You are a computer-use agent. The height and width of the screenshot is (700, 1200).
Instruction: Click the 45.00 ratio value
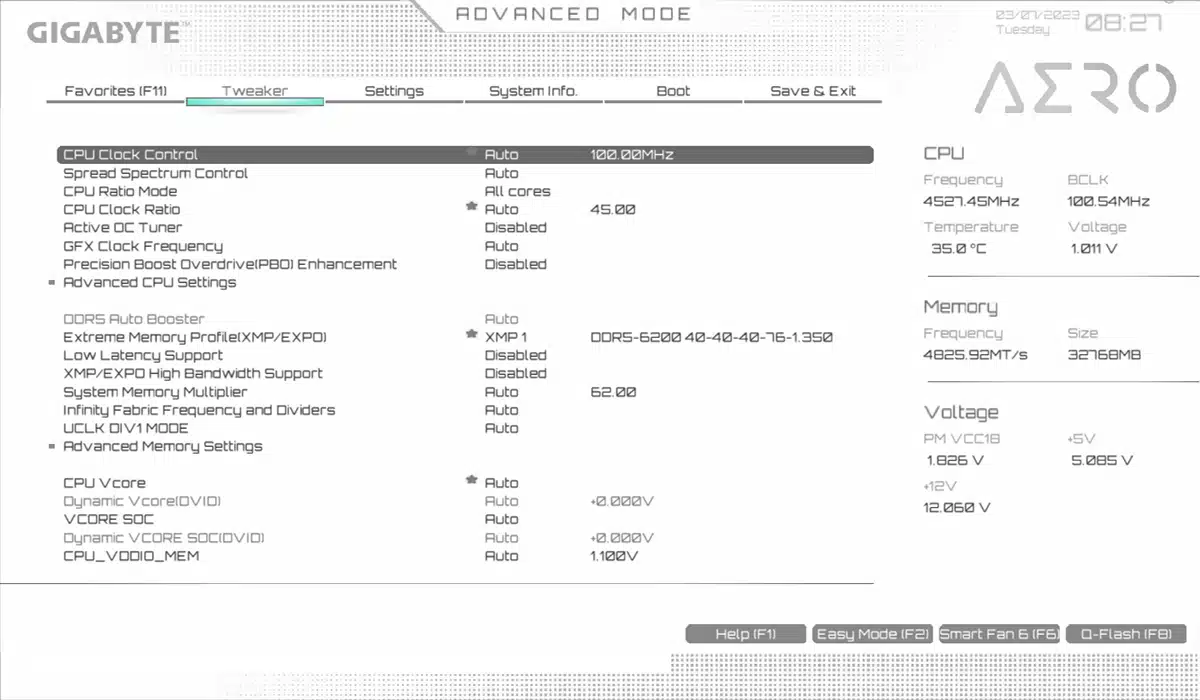613,209
